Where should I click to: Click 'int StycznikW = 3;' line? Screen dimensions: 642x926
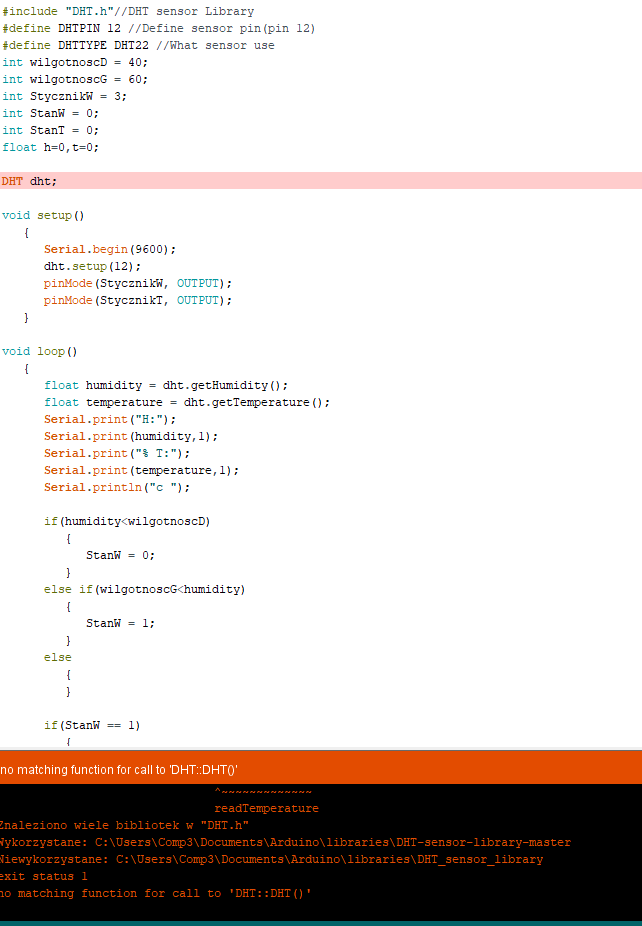tap(64, 96)
